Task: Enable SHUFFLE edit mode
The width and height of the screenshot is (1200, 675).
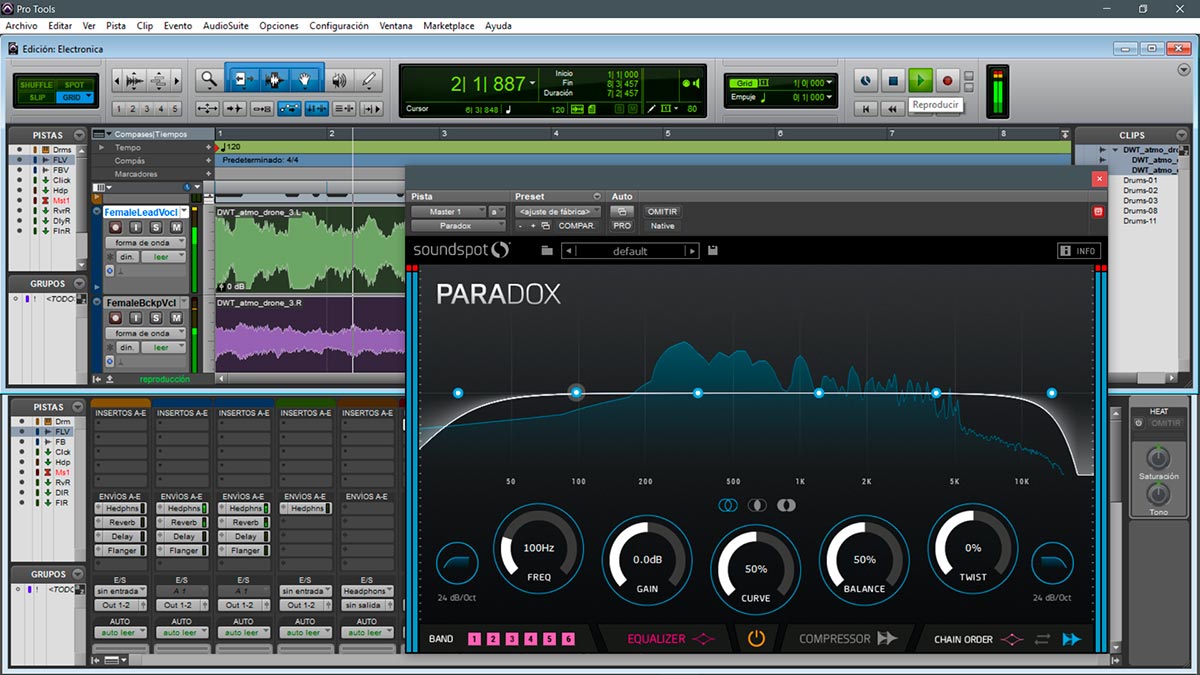Action: [37, 85]
